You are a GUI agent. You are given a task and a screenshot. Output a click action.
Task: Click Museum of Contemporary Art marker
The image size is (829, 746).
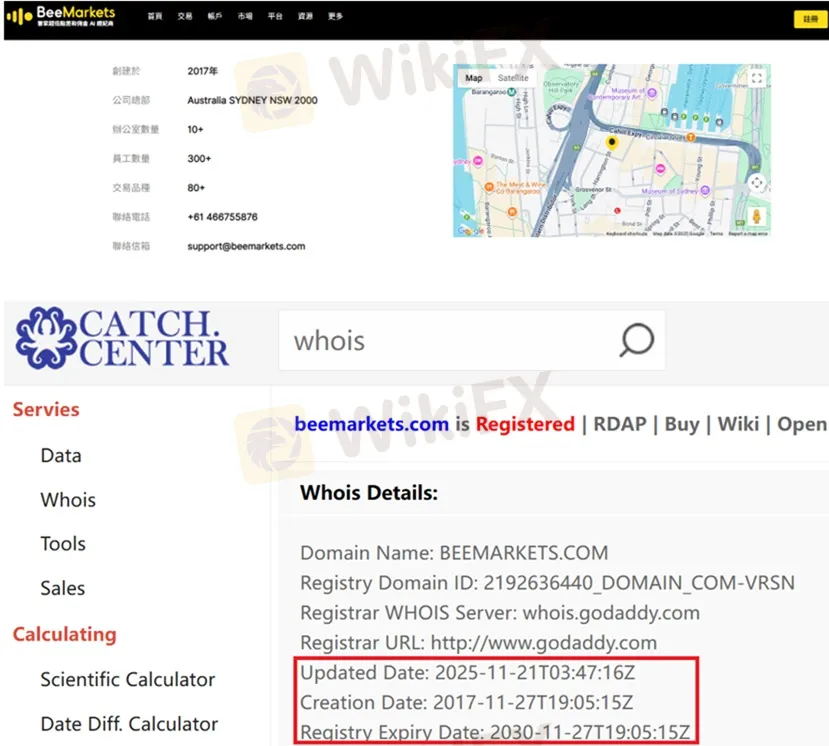click(652, 93)
